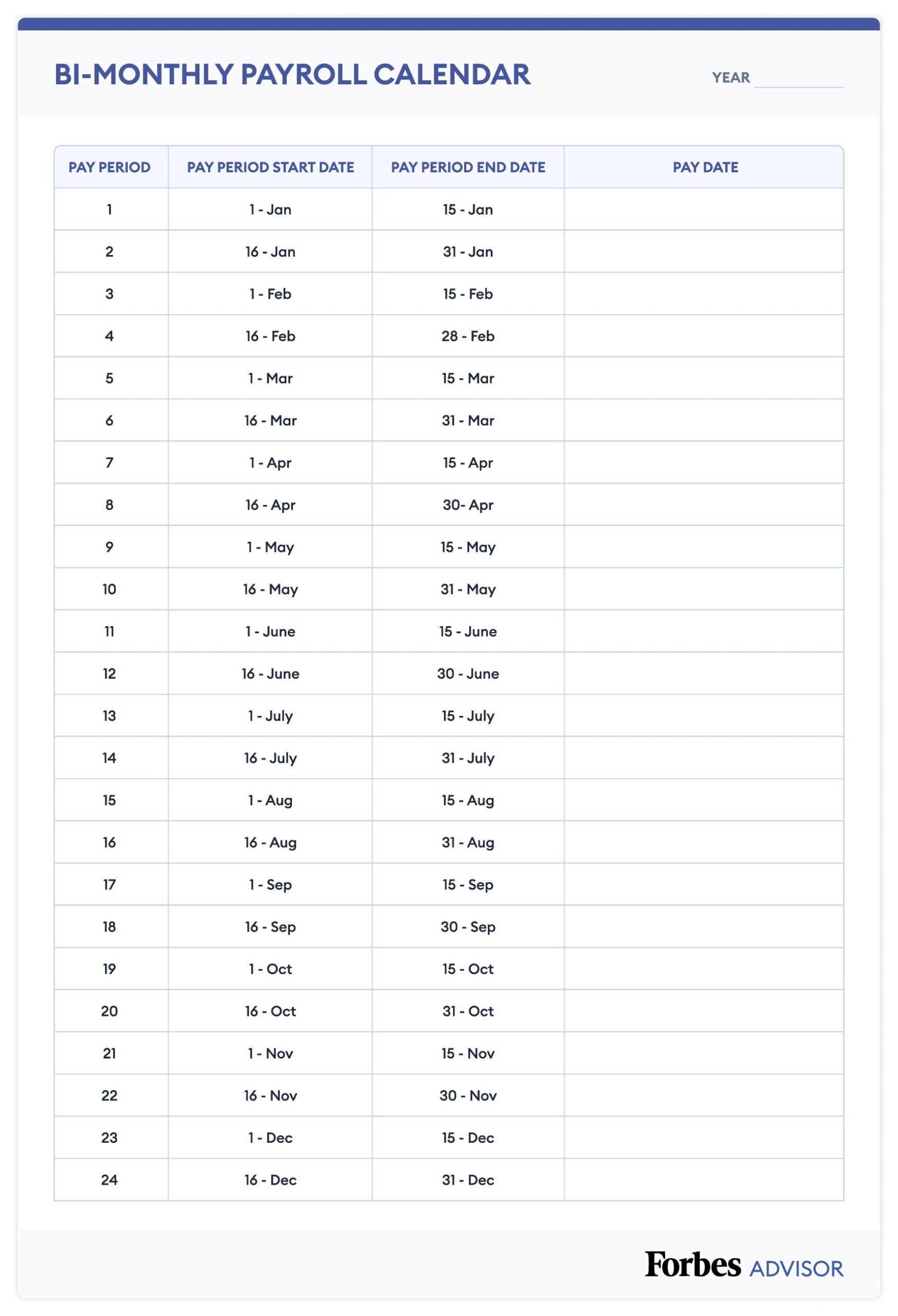The height and width of the screenshot is (1316, 898).
Task: Select the PAY PERIOD START DATE header
Action: (x=270, y=167)
